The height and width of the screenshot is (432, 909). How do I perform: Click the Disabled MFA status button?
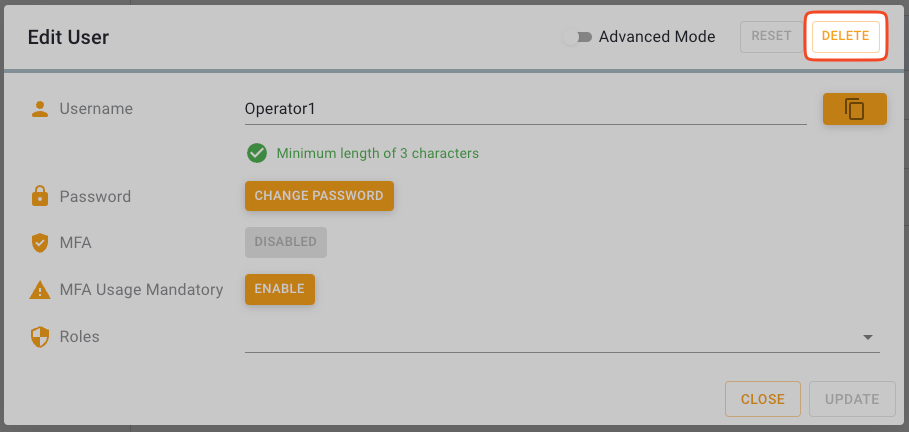285,242
